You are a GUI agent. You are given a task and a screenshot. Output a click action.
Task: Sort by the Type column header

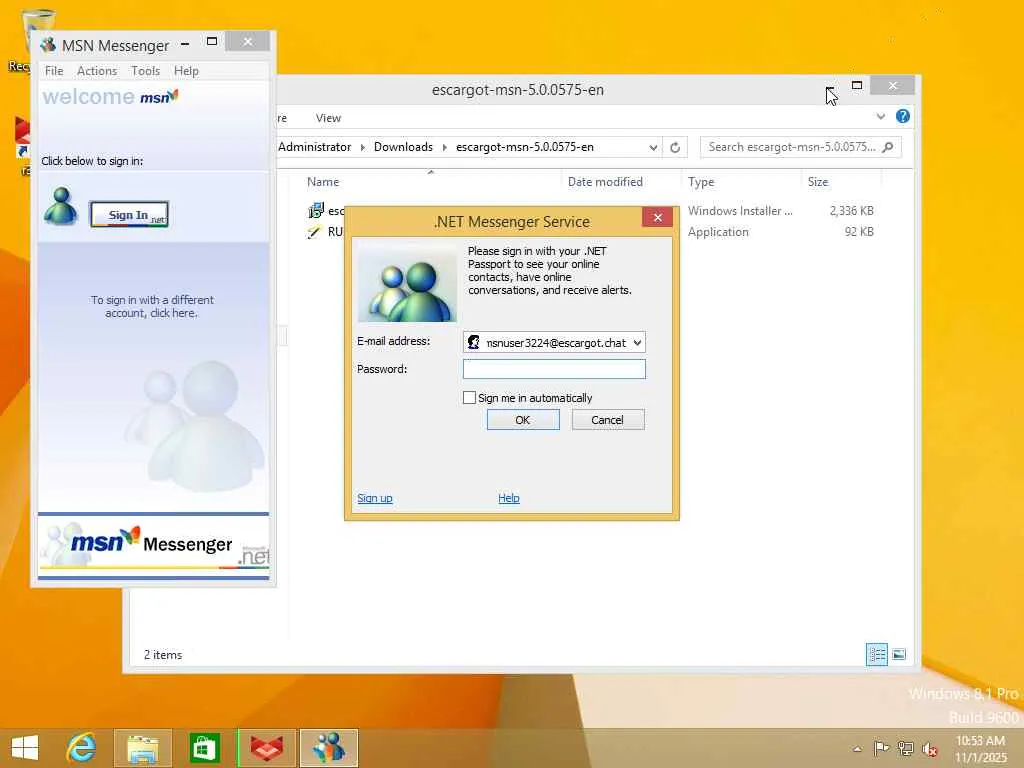[701, 182]
